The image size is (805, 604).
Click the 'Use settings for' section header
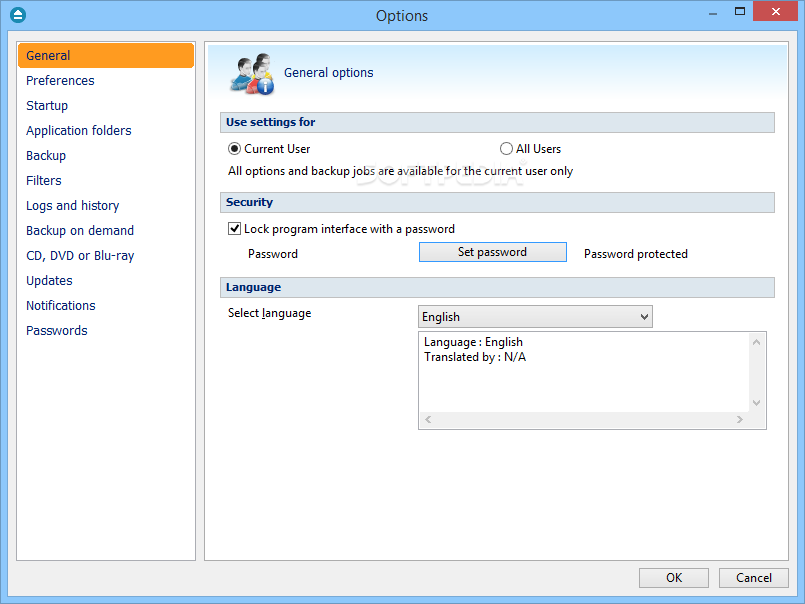coord(497,122)
